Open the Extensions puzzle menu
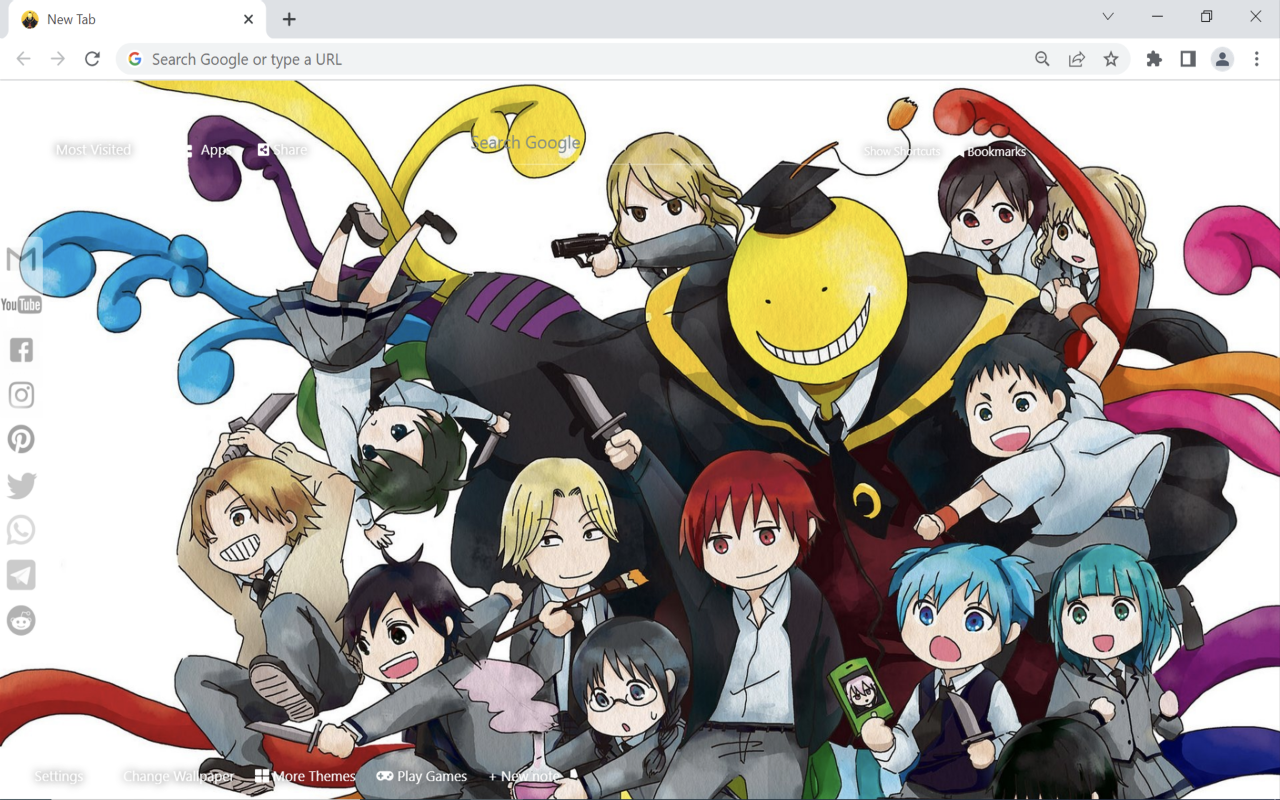This screenshot has width=1280, height=800. pyautogui.click(x=1154, y=59)
